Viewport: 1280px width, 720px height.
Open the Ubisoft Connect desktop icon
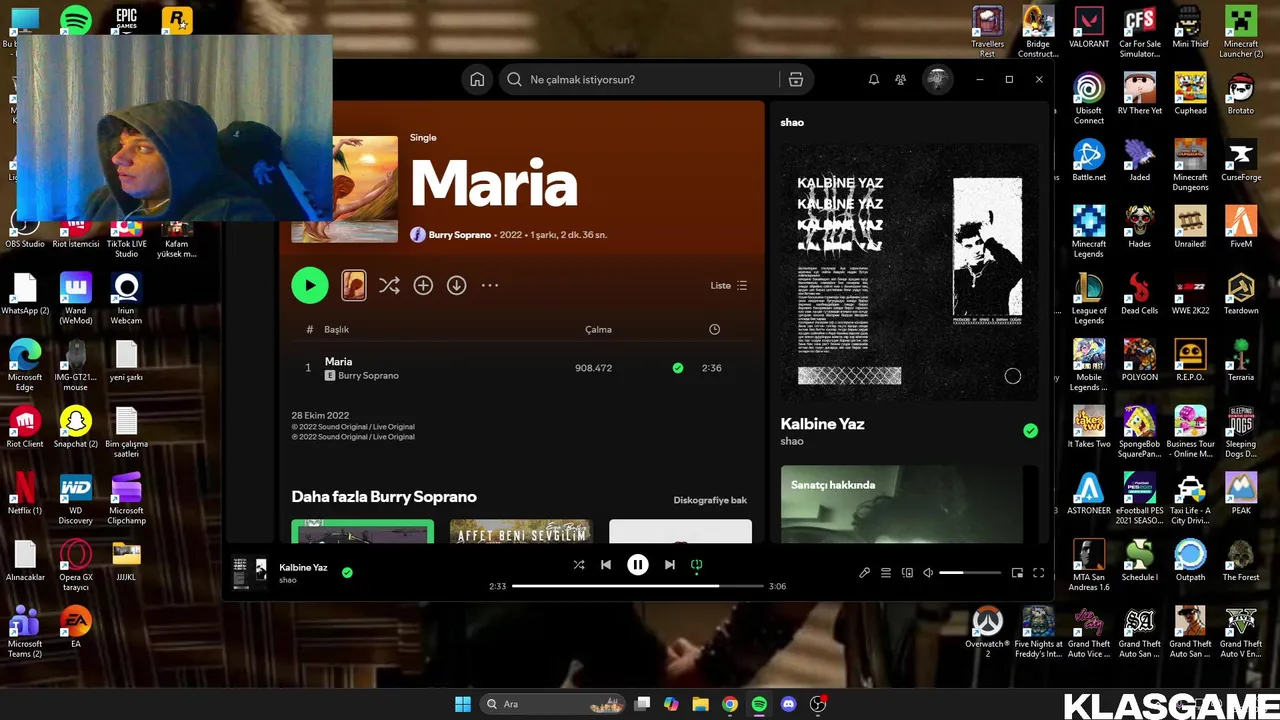[1089, 98]
